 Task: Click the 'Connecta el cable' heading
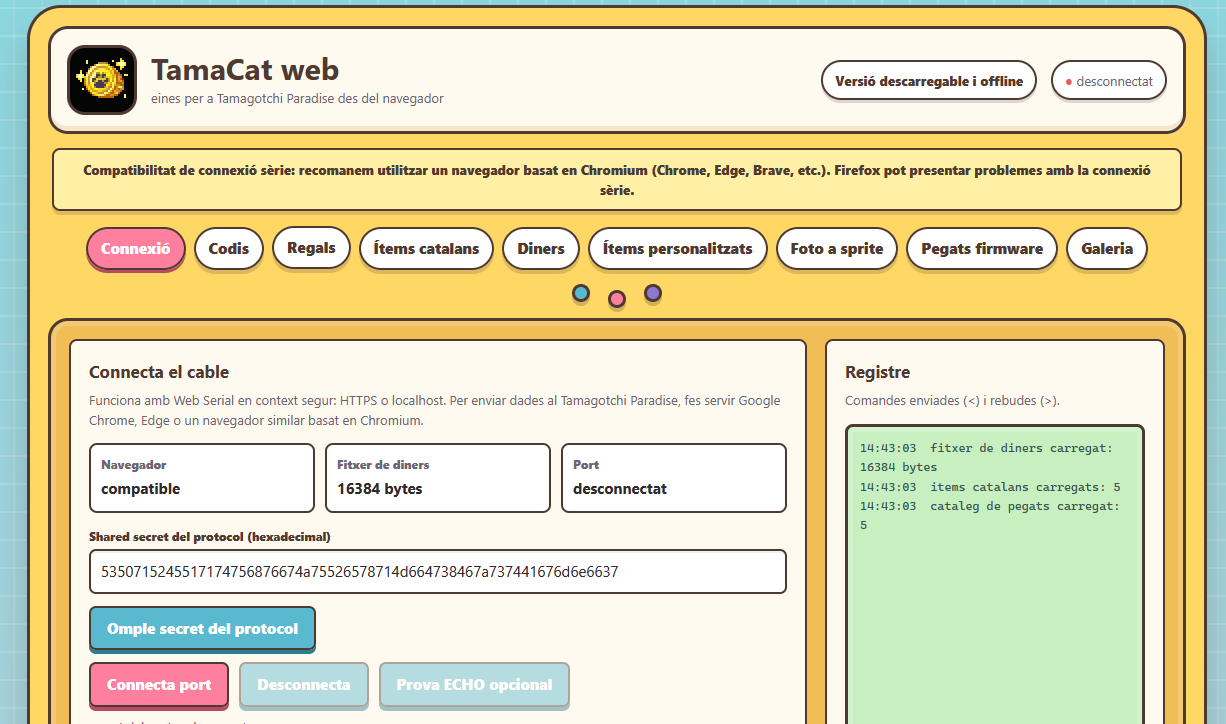point(159,372)
